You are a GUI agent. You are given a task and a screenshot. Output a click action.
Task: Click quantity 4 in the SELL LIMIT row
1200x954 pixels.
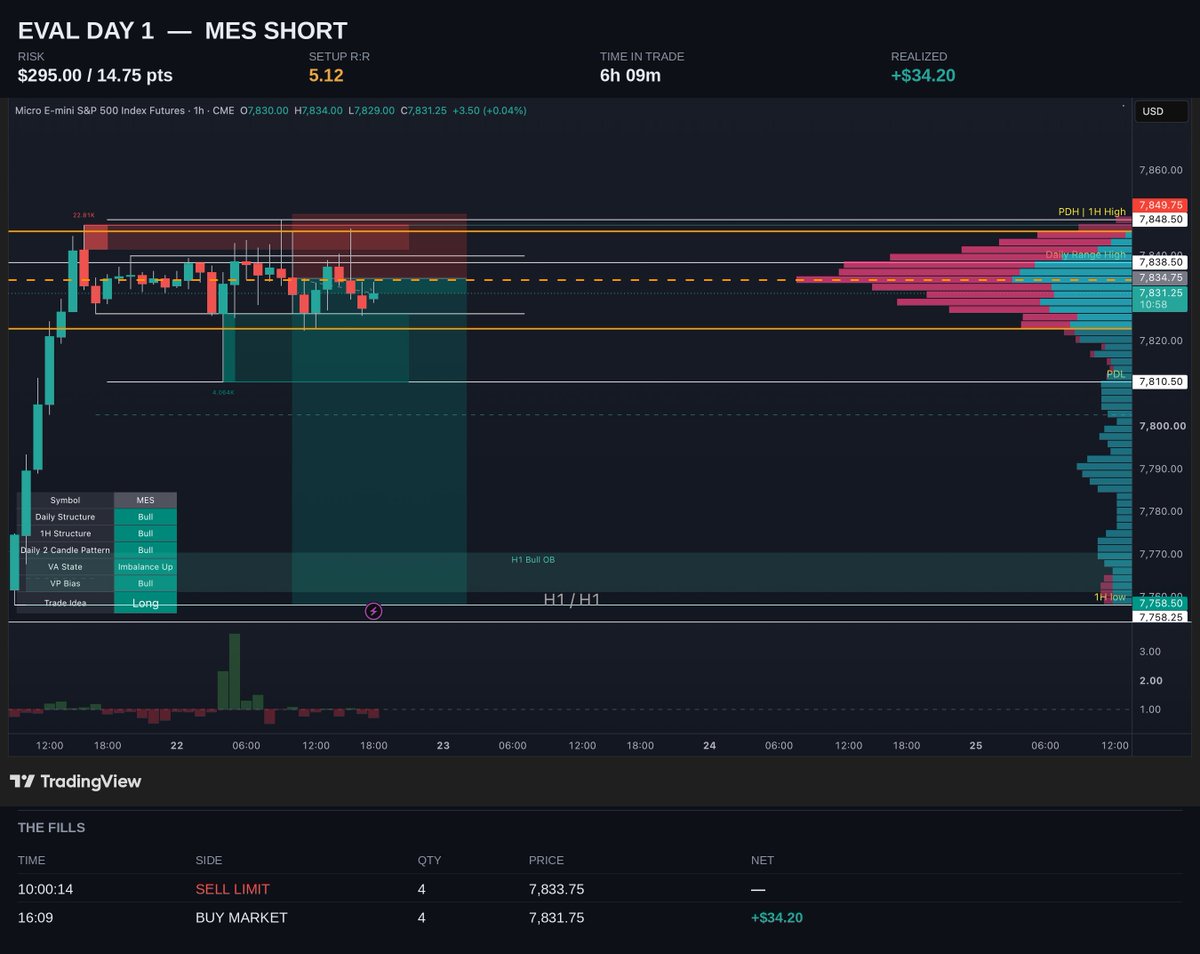click(422, 889)
